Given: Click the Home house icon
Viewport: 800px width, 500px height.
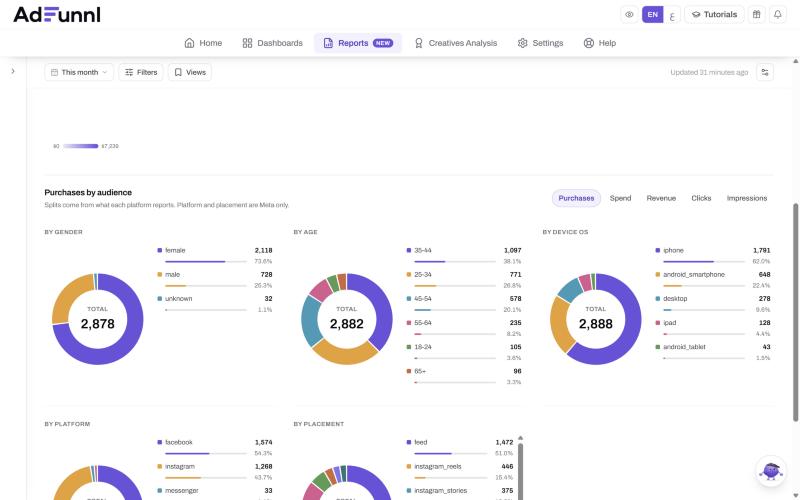Looking at the screenshot, I should point(189,43).
